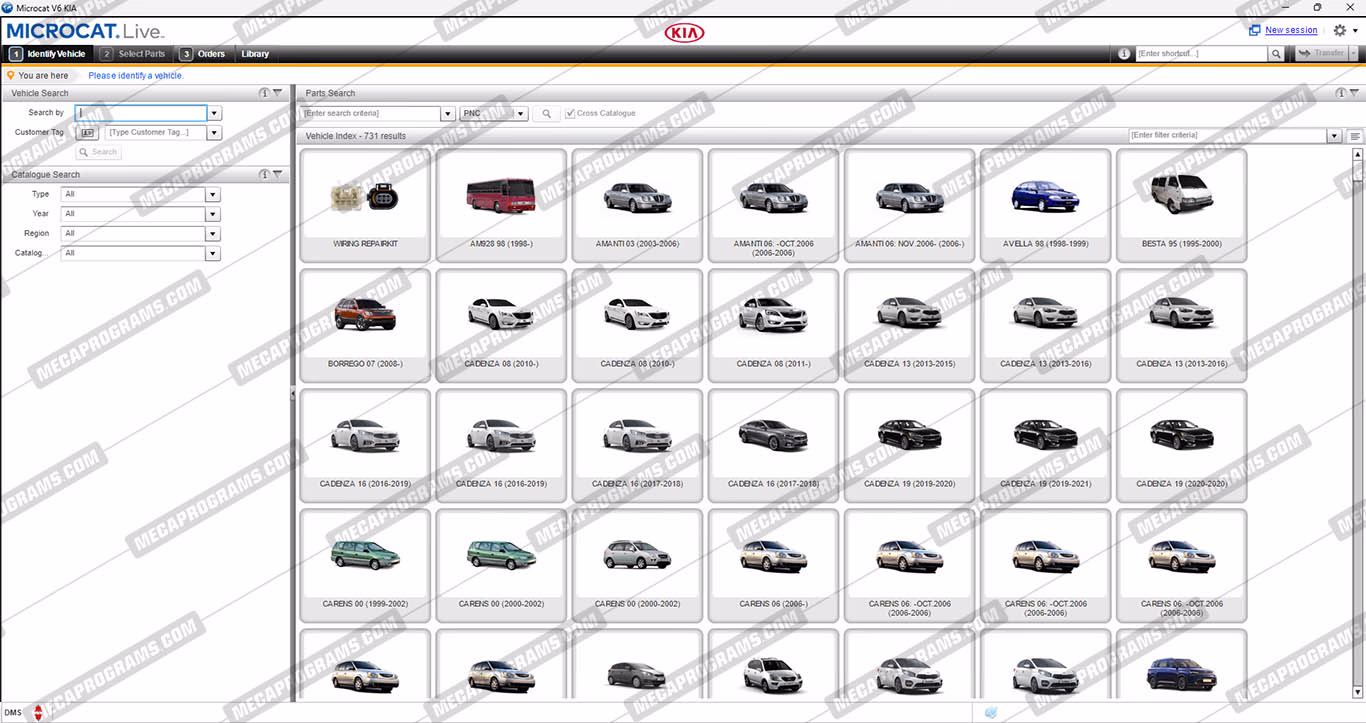The height and width of the screenshot is (723, 1366).
Task: Click the Parts Search magnifier button
Action: pos(546,114)
